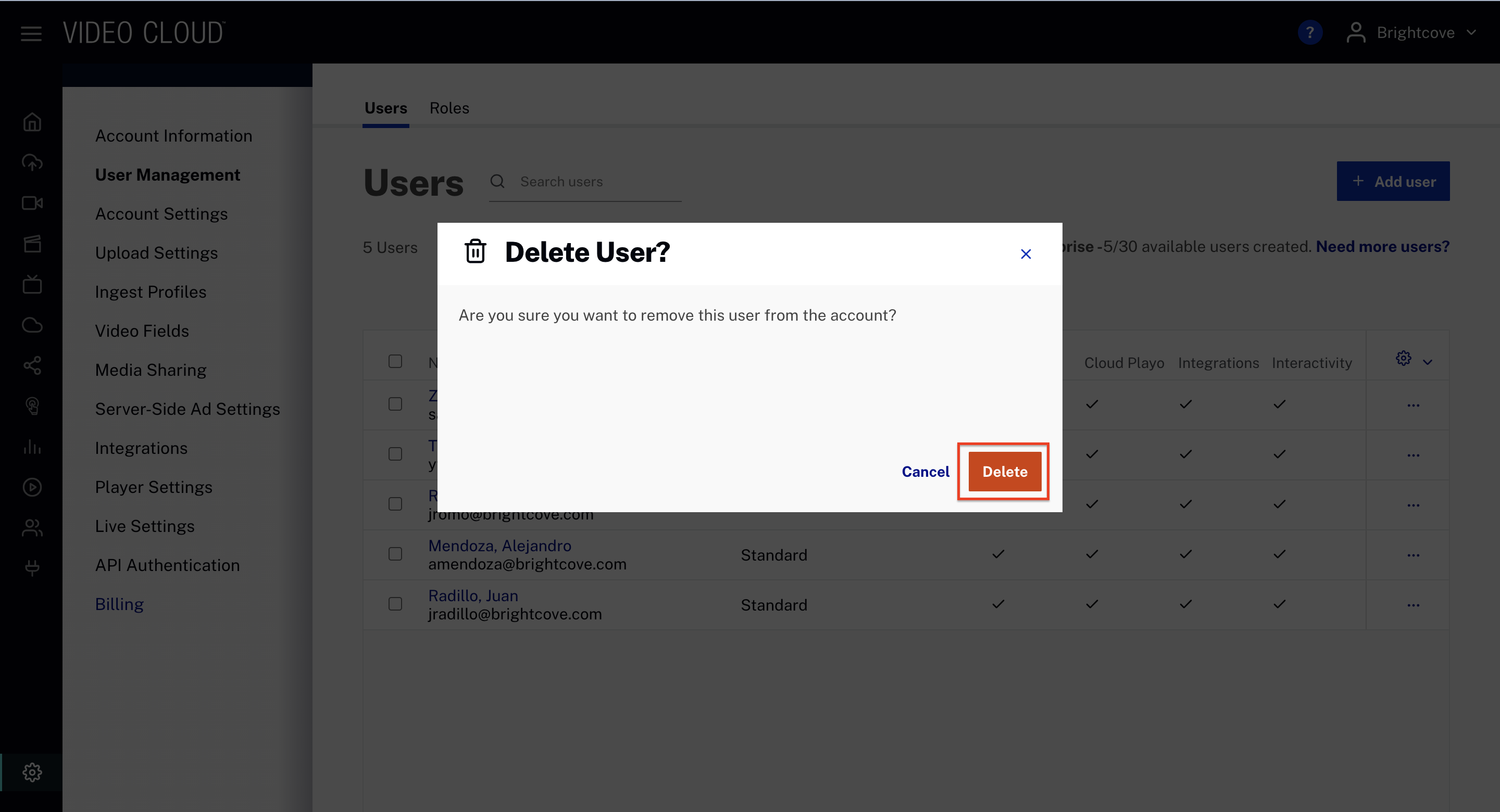This screenshot has height=812, width=1500.
Task: Click the user profile avatar icon
Action: click(x=1356, y=33)
